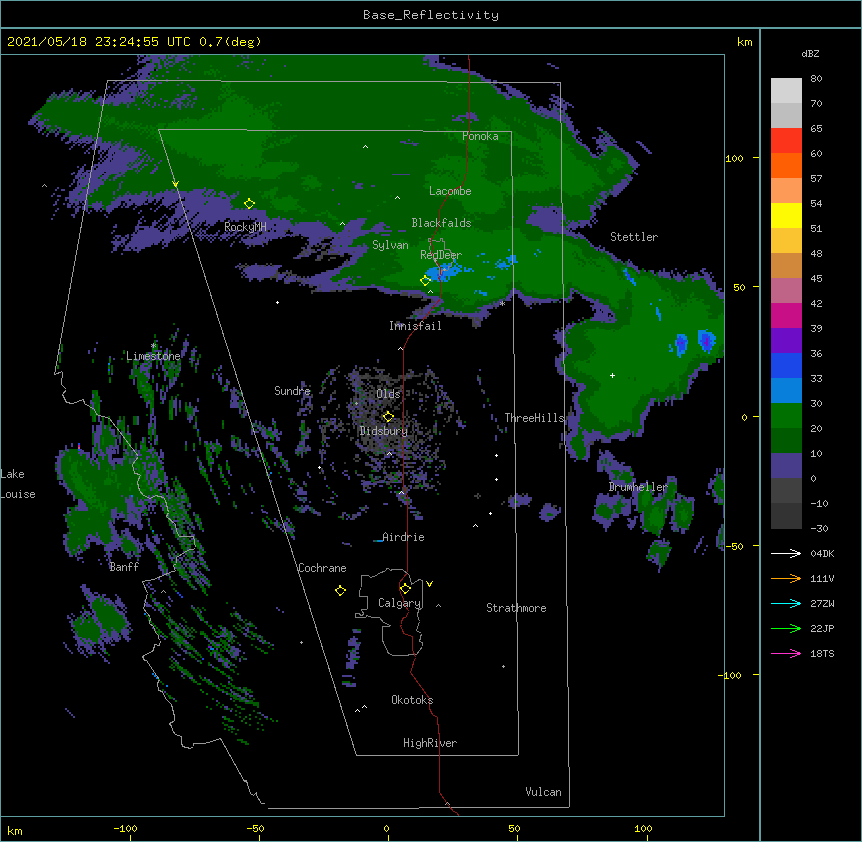
Task: Click the magenta 18TS arrow in legend
Action: [786, 653]
